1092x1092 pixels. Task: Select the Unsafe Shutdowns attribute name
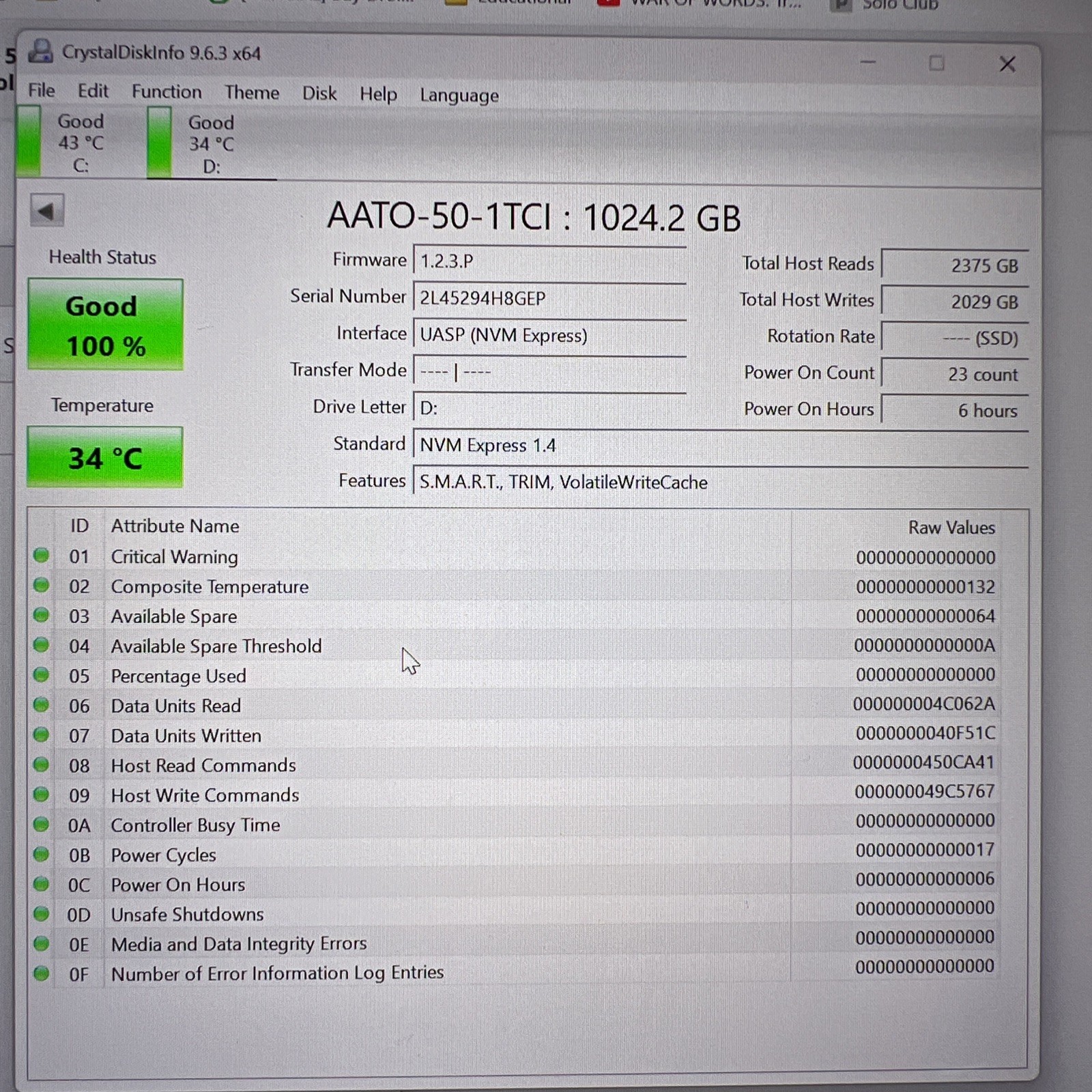tap(187, 915)
